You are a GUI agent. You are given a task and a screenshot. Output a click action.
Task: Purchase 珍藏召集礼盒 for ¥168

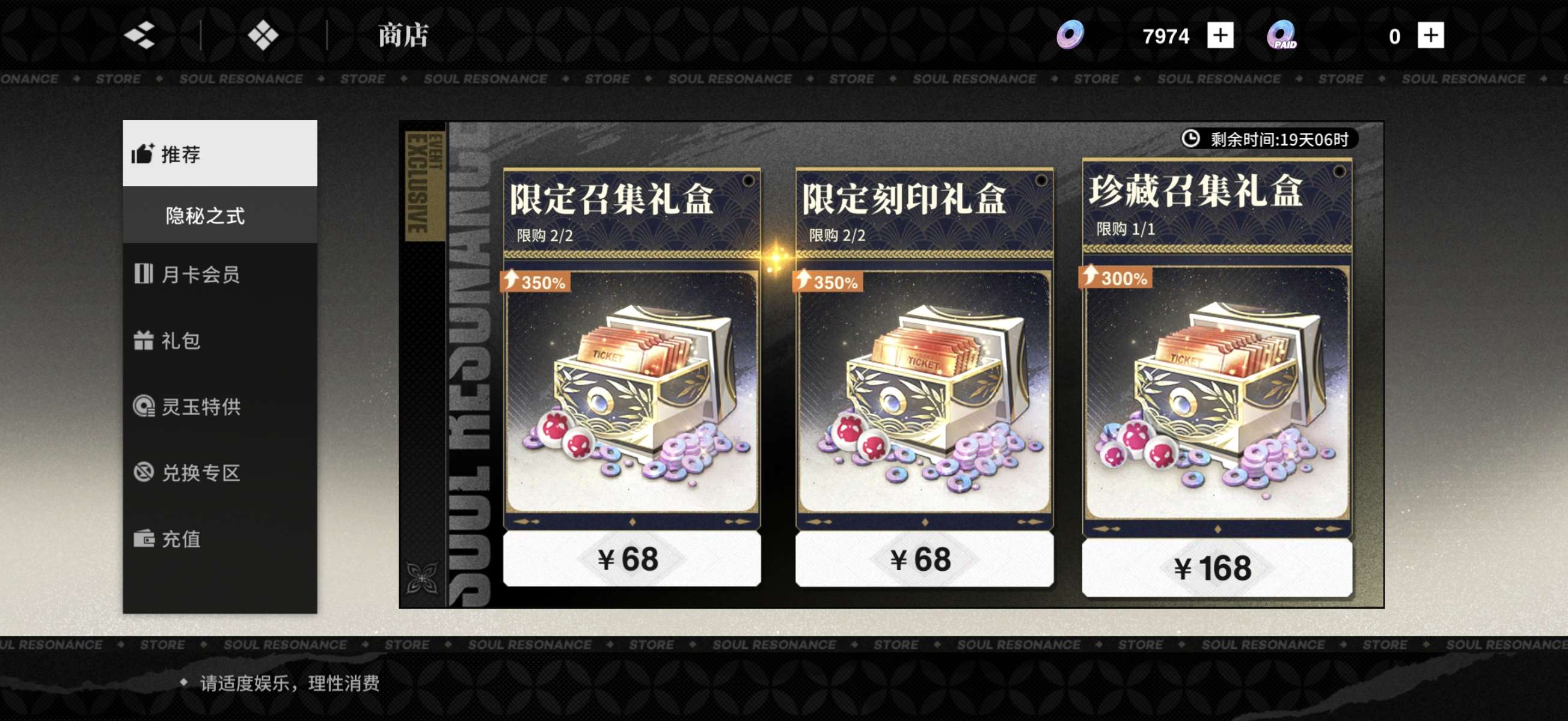1216,568
